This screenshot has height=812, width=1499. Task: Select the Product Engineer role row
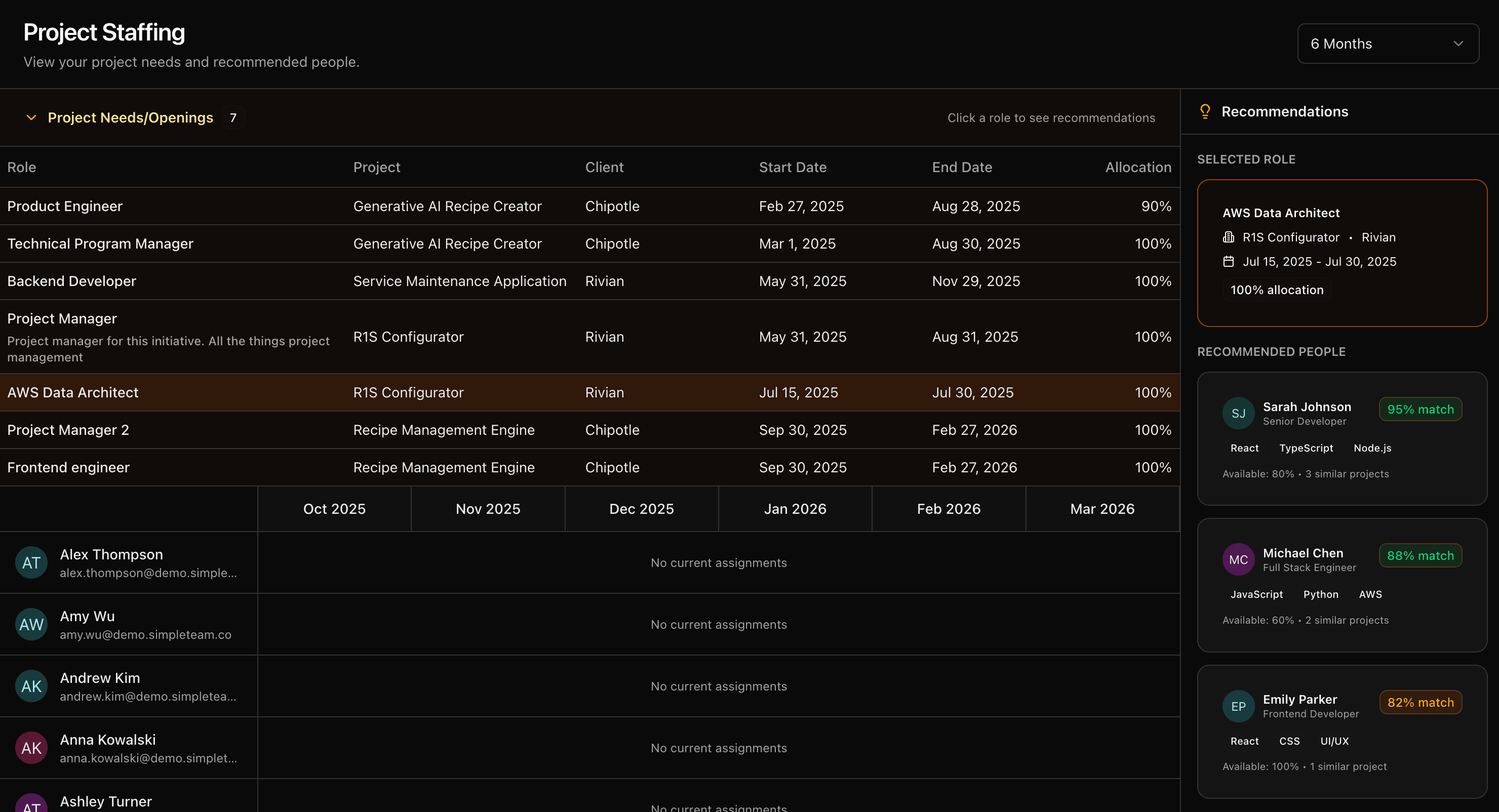click(65, 206)
